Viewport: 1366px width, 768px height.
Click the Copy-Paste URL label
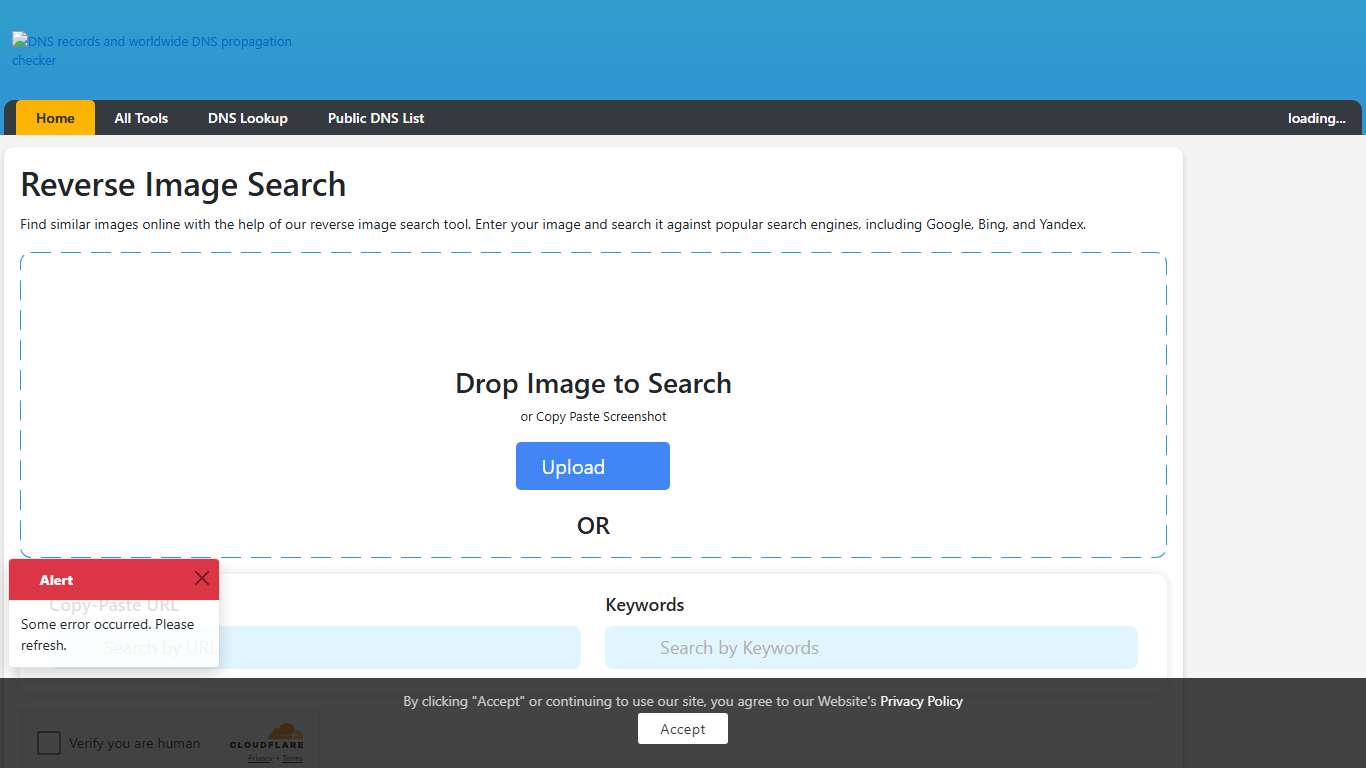pos(113,604)
